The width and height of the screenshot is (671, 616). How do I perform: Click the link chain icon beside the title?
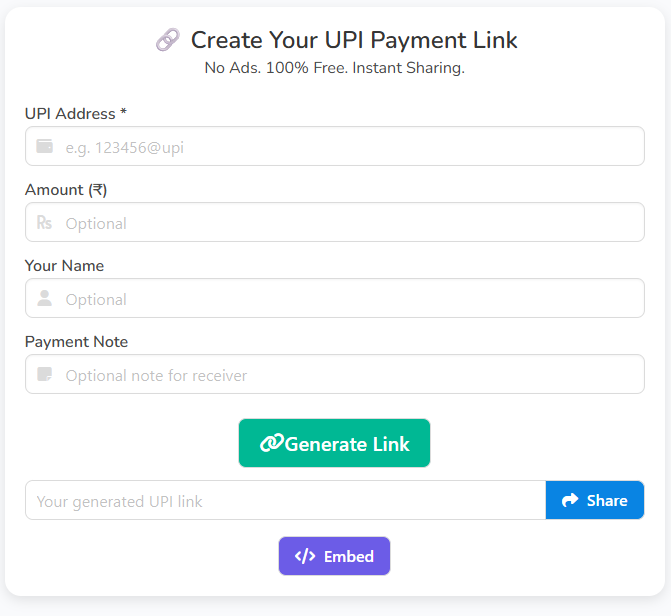[167, 40]
